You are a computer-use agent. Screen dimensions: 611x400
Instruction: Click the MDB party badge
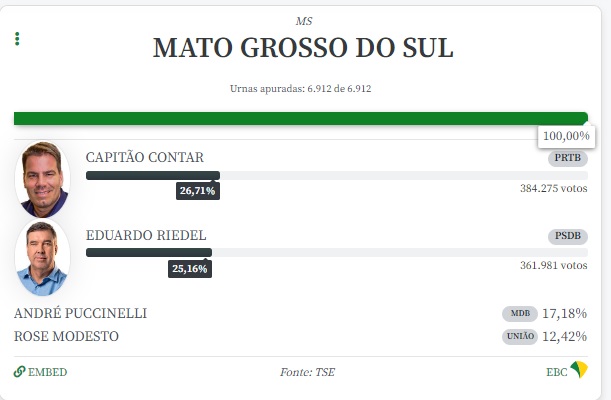pyautogui.click(x=520, y=314)
